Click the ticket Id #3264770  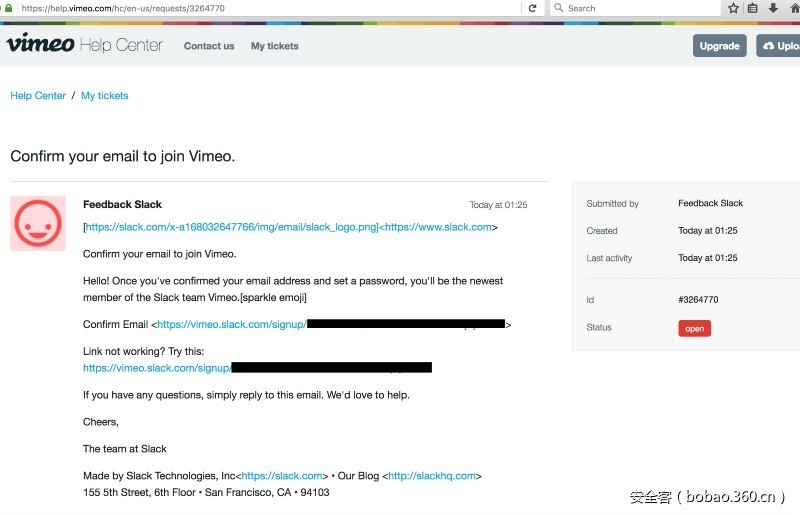(698, 300)
